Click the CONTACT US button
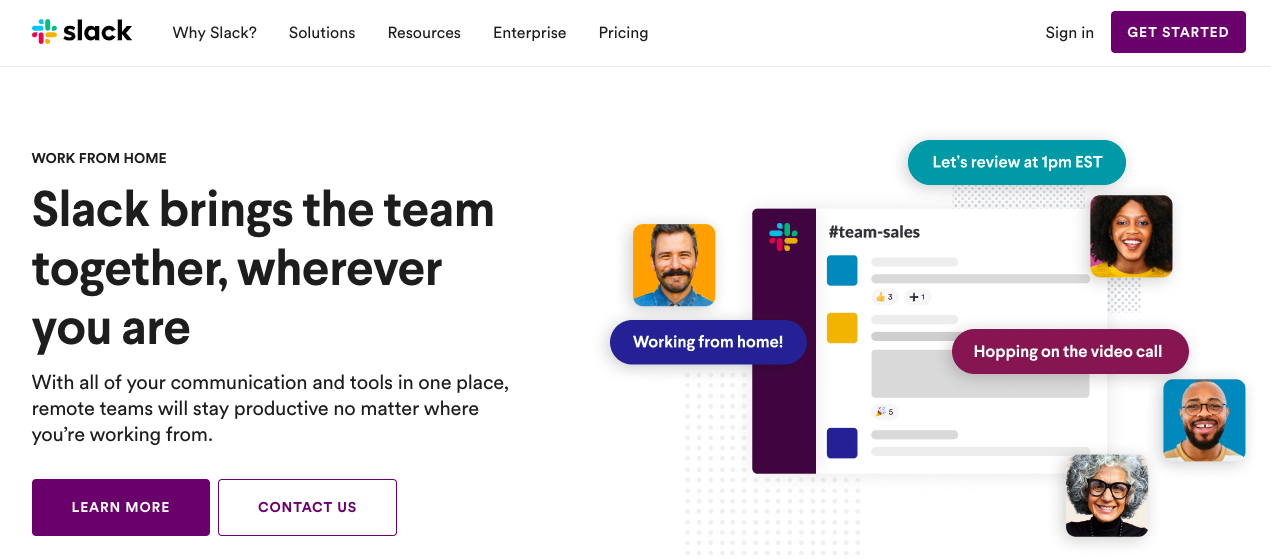1271x559 pixels. pos(307,507)
